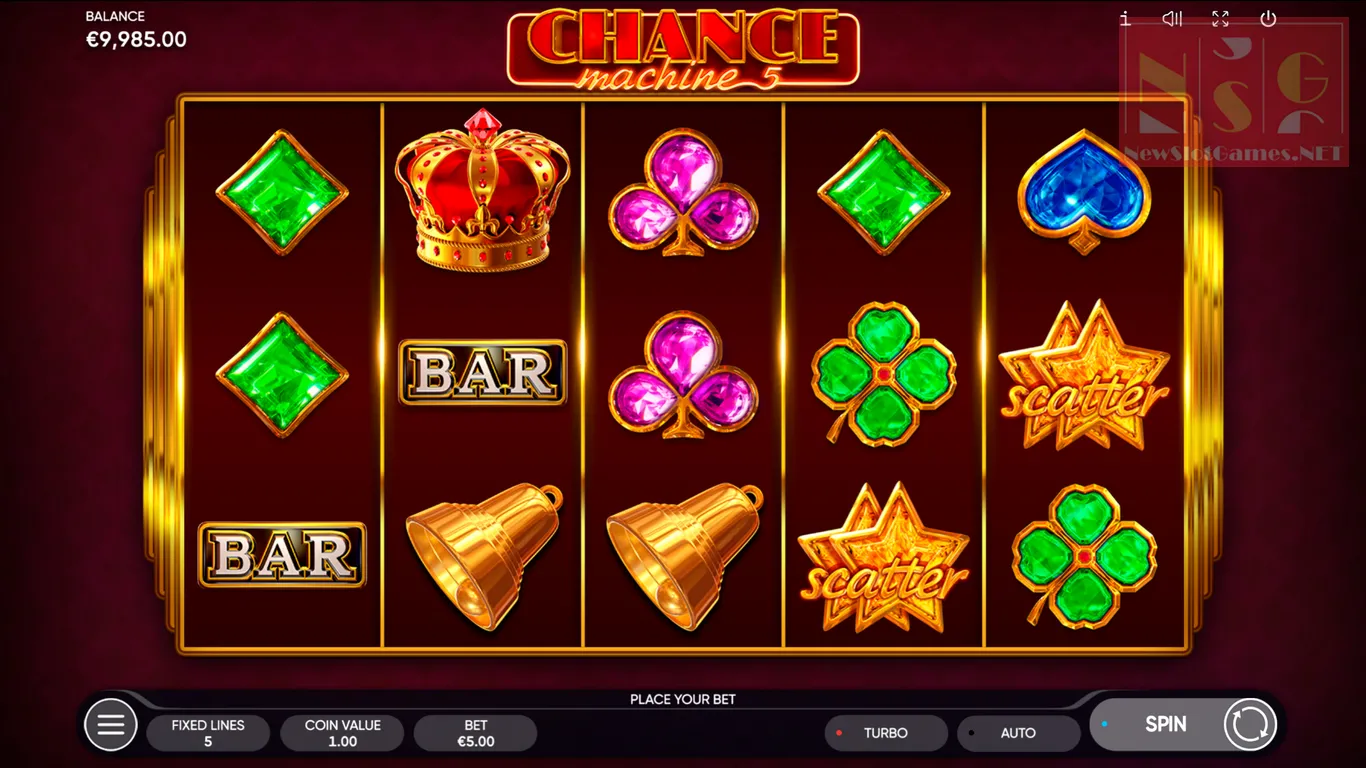Toggle Turbo mode on
The image size is (1366, 768).
point(886,733)
